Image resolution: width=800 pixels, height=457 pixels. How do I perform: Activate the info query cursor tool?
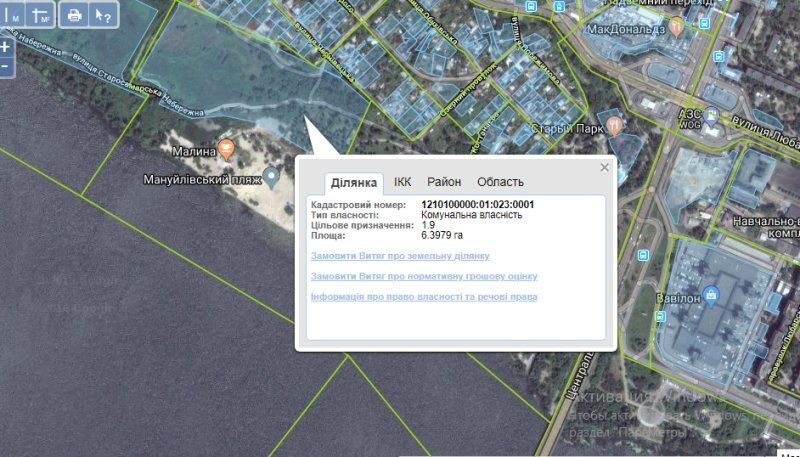(102, 15)
